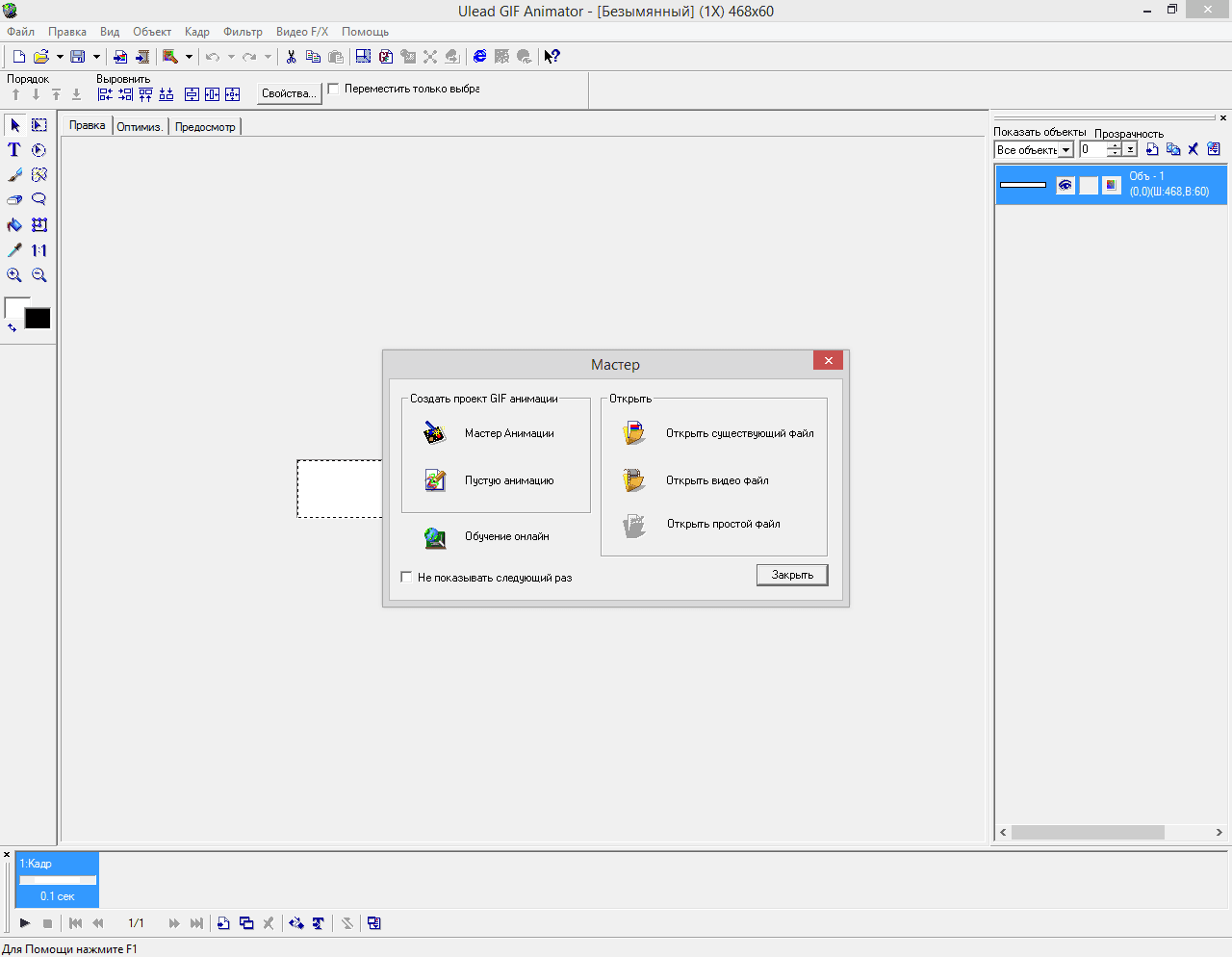1232x957 pixels.
Task: Click the Open file folder icon
Action: 41,57
